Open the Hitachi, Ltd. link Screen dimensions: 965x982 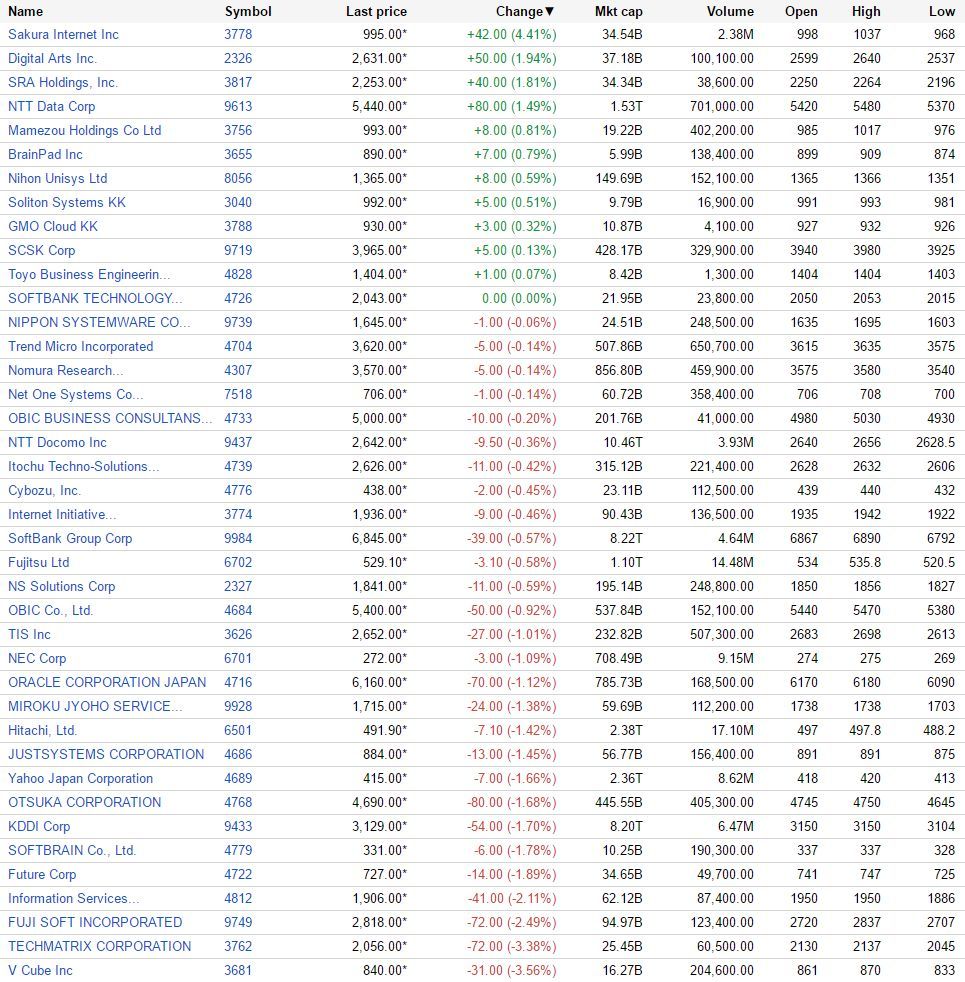coord(43,730)
